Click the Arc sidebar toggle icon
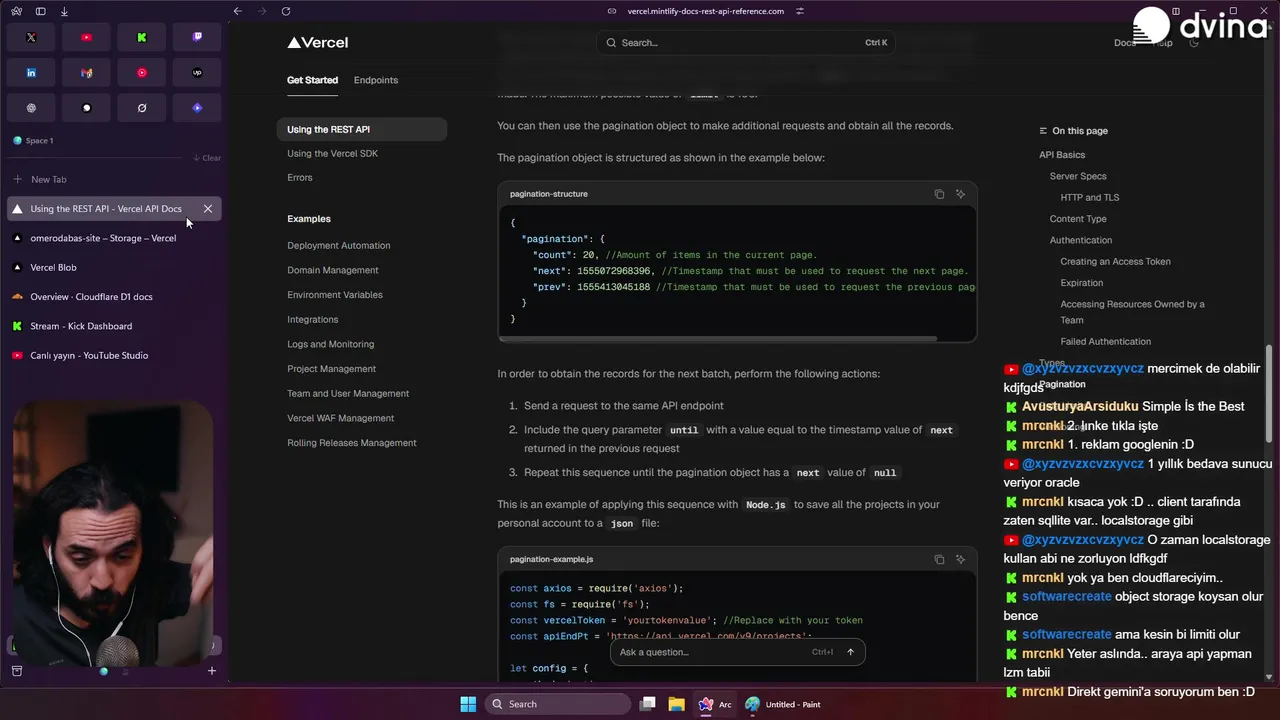 click(40, 11)
